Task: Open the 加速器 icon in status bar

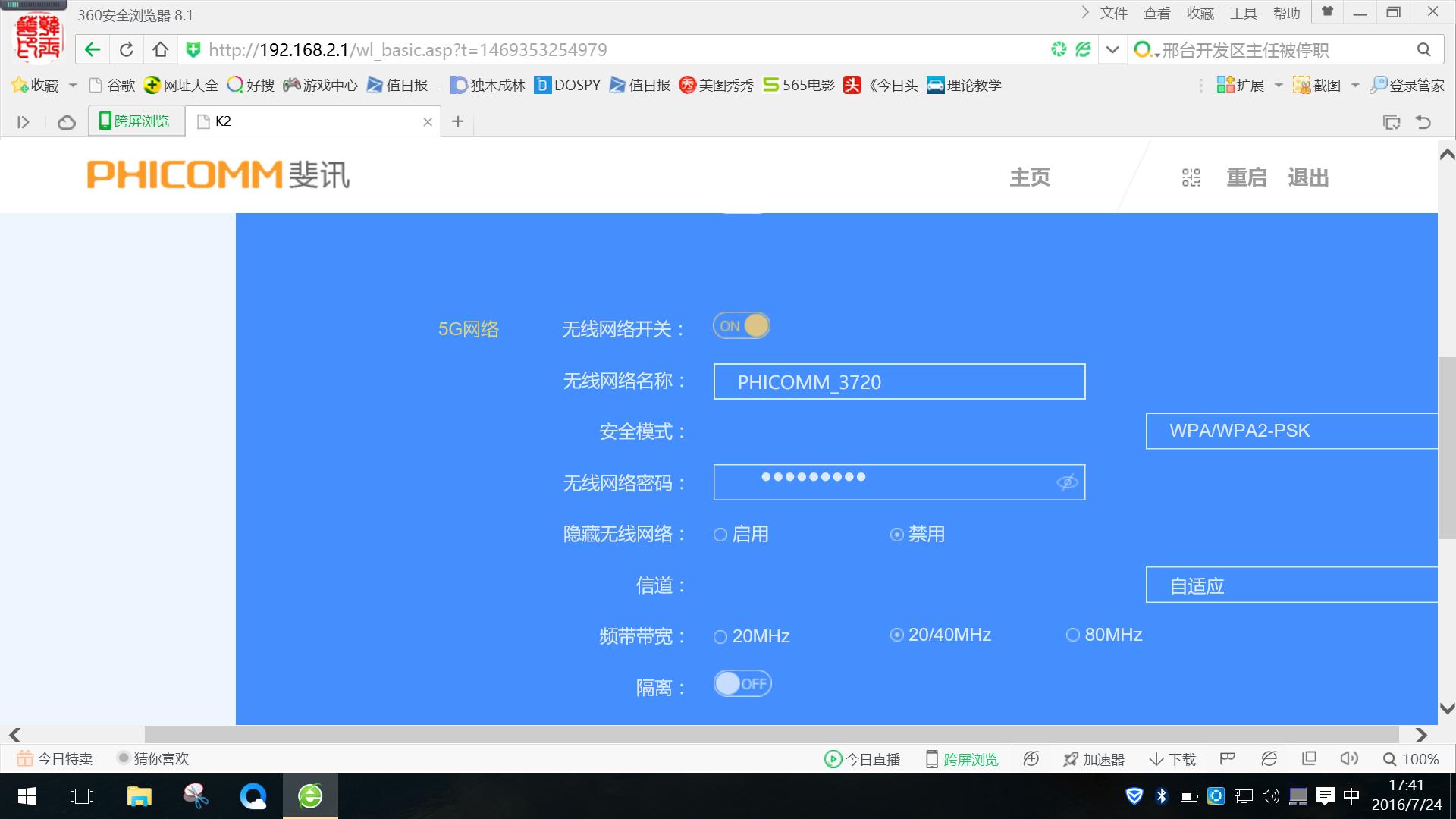Action: click(x=1094, y=758)
